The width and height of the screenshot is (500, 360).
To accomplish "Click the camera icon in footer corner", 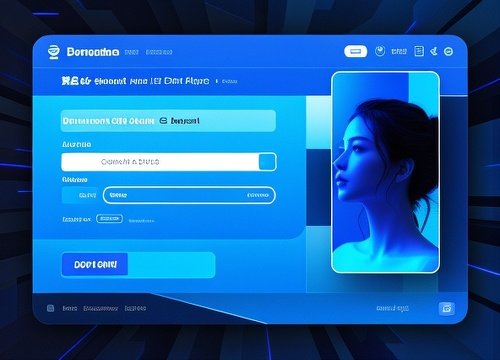I will [x=447, y=308].
